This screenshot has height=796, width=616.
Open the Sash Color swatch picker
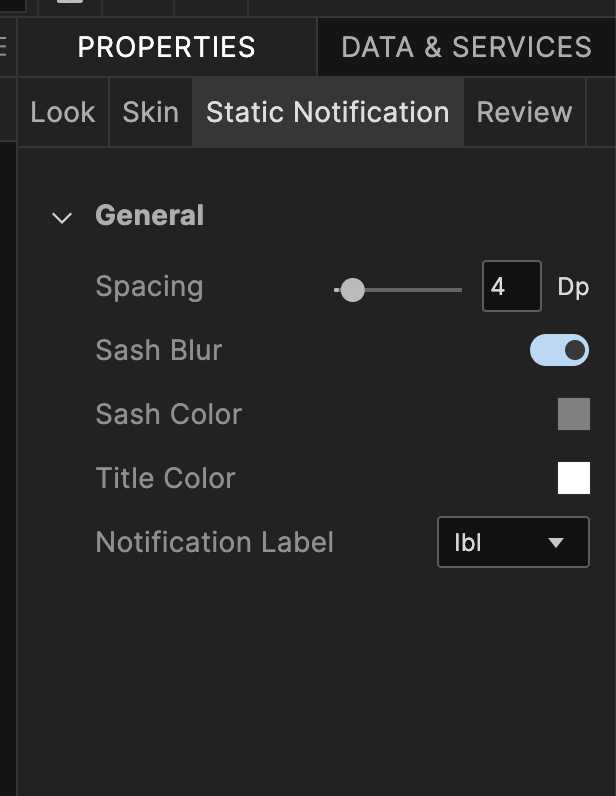point(573,414)
